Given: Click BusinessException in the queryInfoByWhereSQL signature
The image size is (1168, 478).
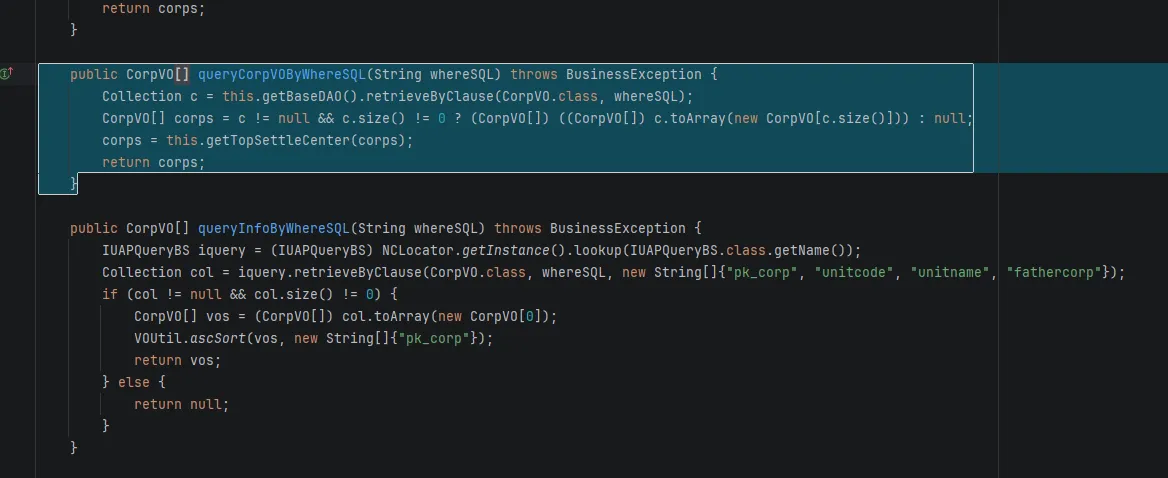Looking at the screenshot, I should tap(618, 229).
